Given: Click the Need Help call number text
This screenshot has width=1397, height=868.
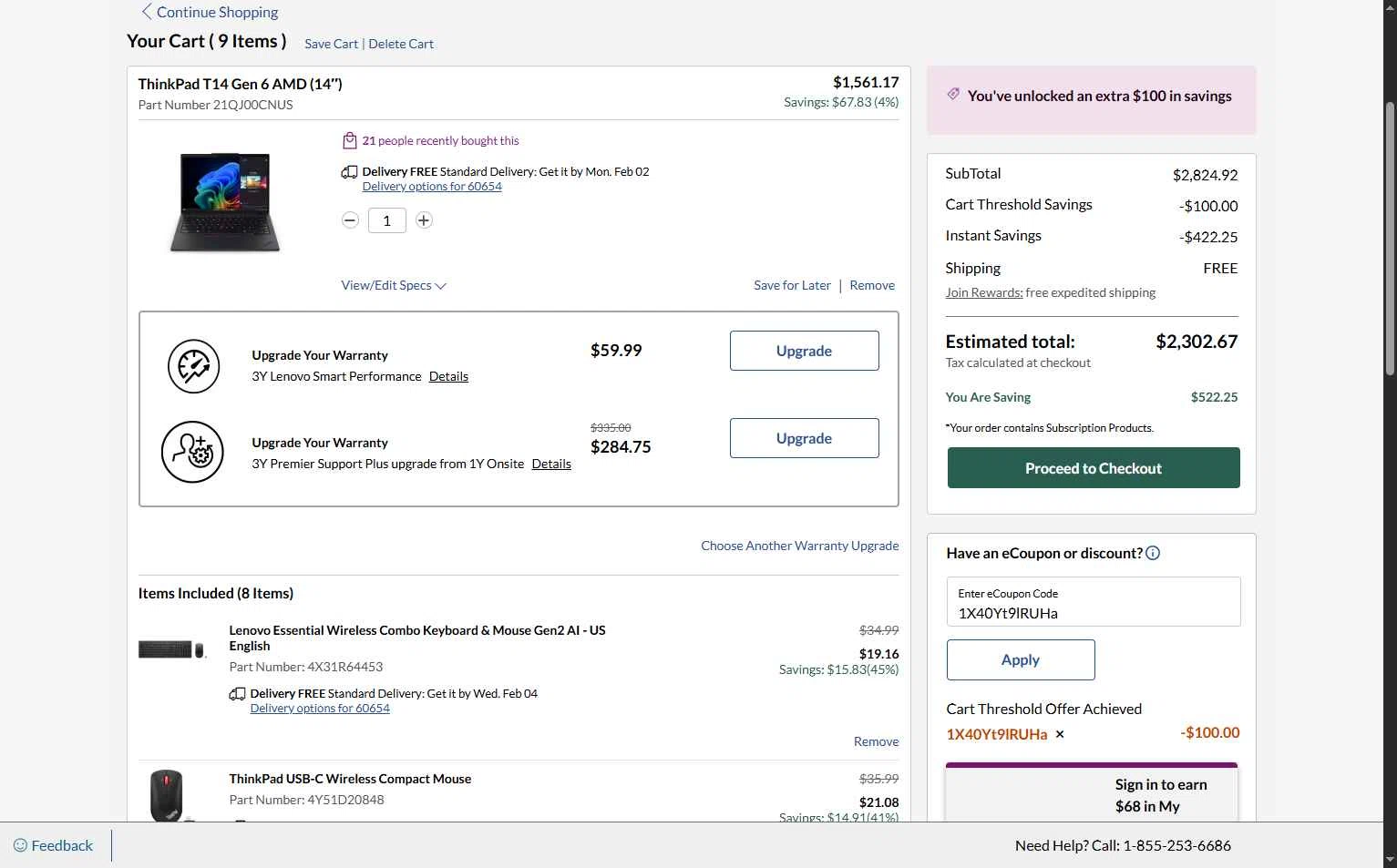Looking at the screenshot, I should pos(1123,845).
